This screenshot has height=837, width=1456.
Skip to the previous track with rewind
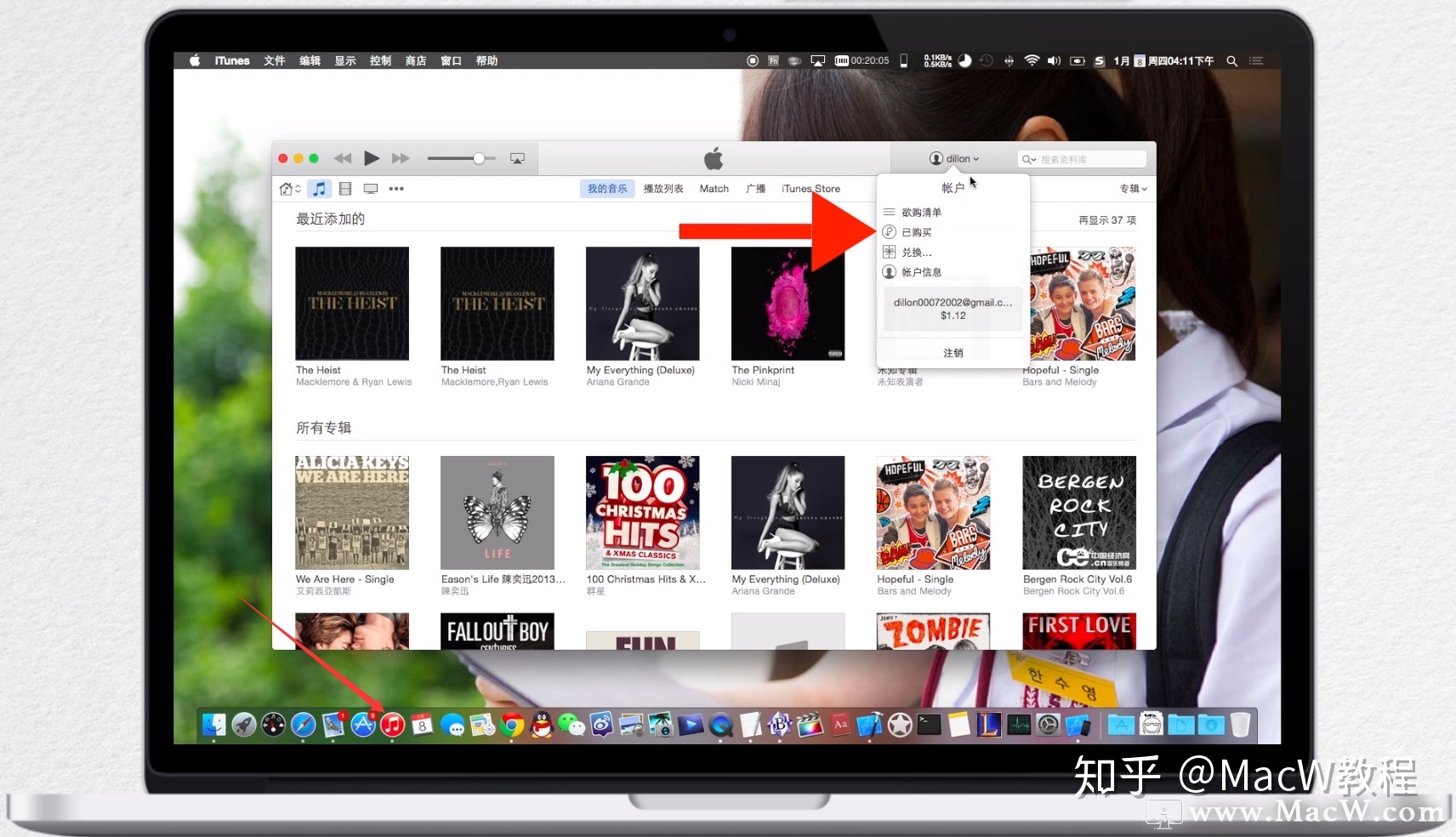click(343, 158)
